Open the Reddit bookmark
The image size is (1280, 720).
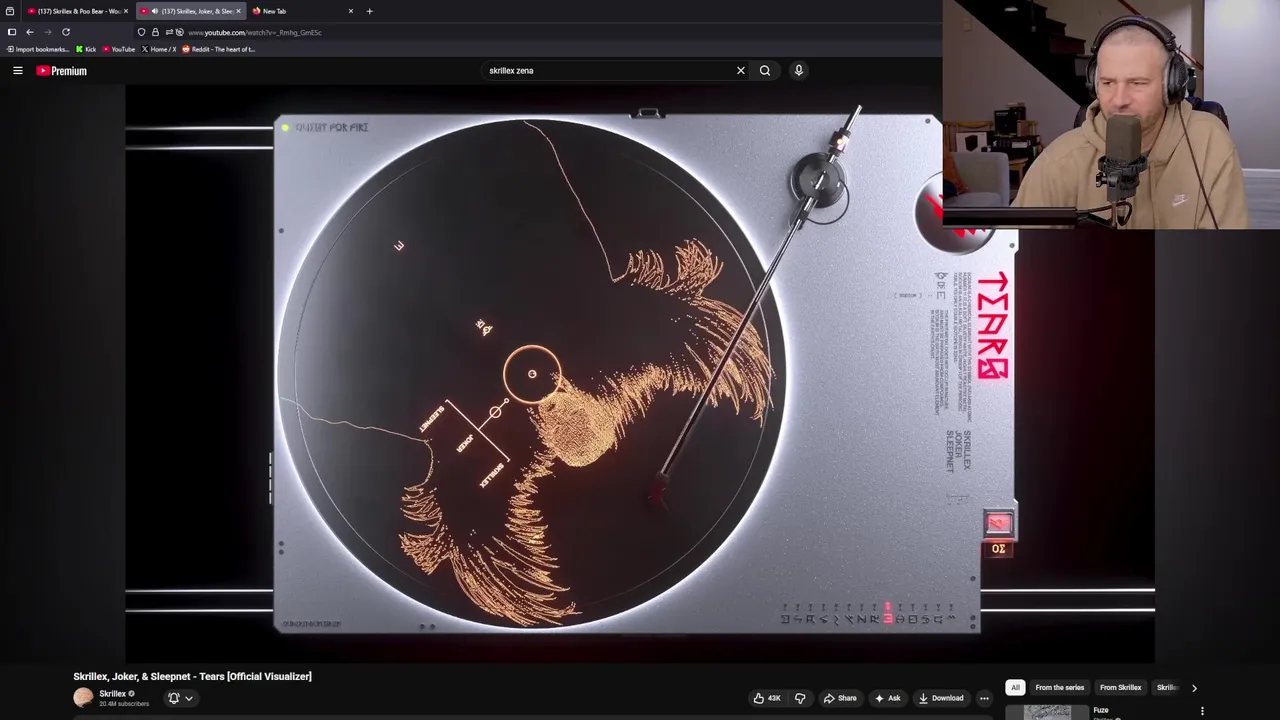click(x=218, y=49)
